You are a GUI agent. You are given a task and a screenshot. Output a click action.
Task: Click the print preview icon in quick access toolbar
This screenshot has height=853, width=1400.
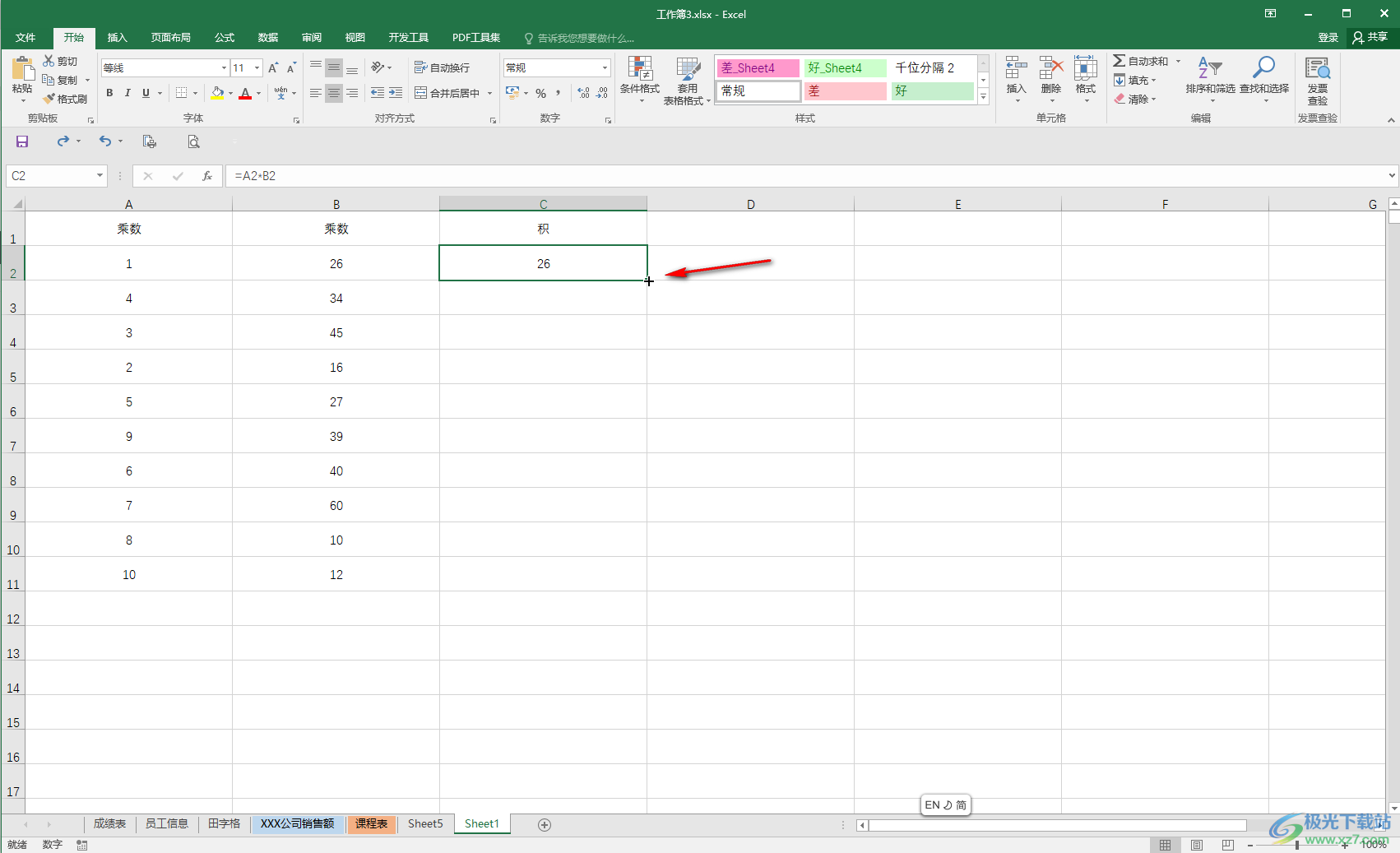(193, 141)
